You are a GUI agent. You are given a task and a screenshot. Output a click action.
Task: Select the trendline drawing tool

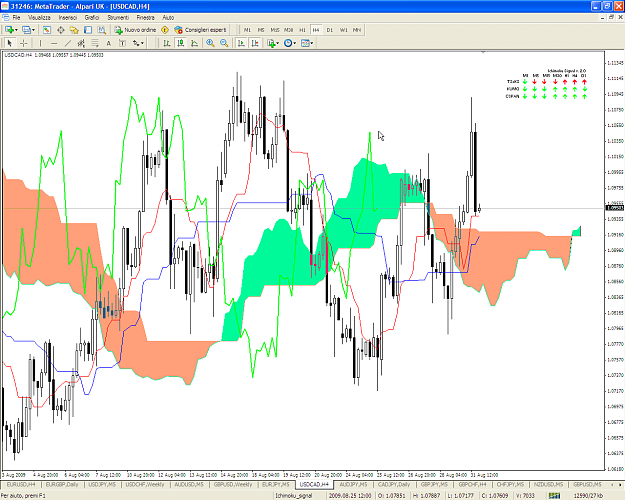pyautogui.click(x=68, y=43)
